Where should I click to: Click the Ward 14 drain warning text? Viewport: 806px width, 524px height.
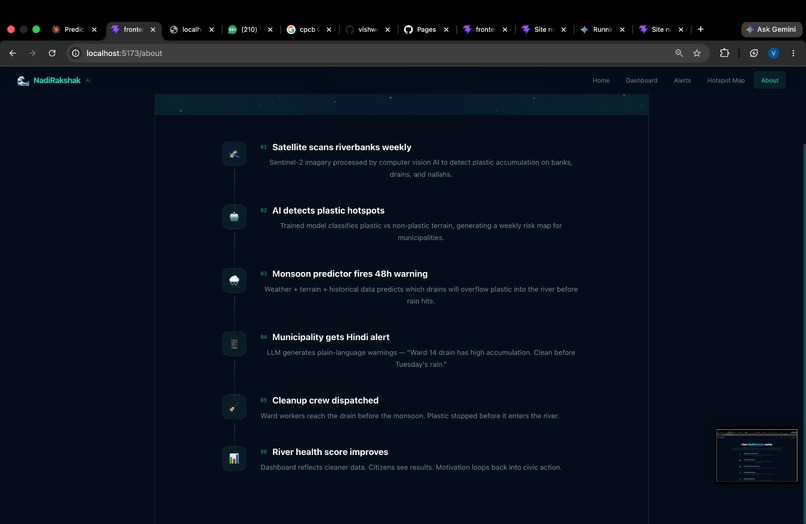pos(420,358)
